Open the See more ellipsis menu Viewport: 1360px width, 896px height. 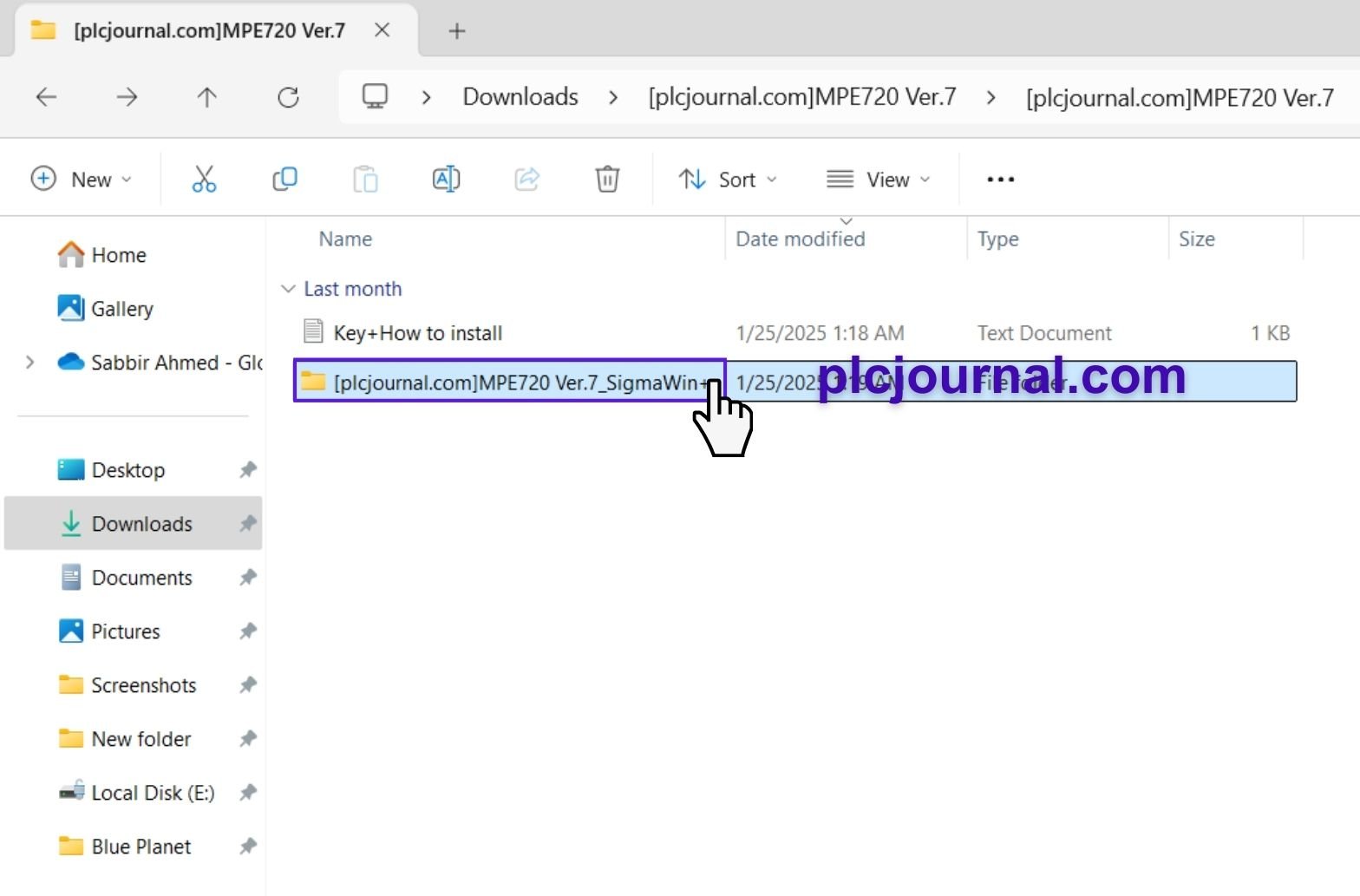point(1000,180)
